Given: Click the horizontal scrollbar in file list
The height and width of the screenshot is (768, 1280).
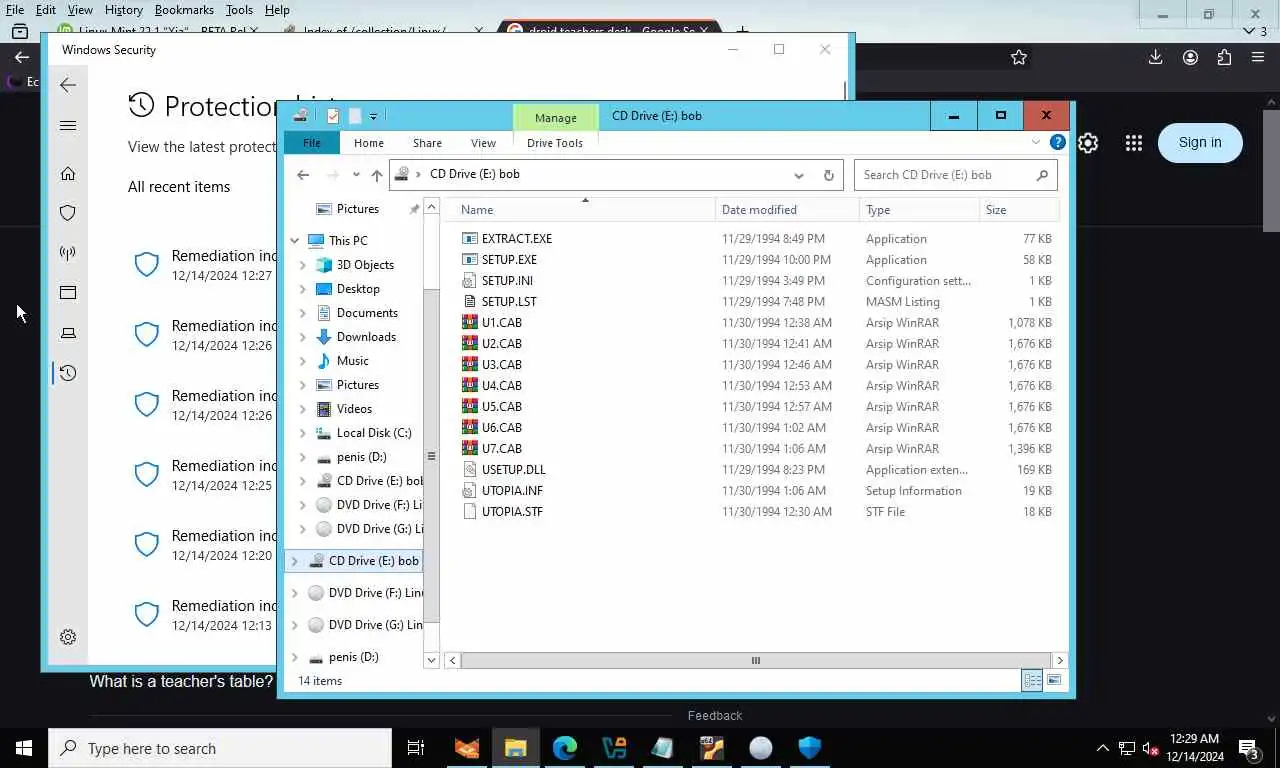Looking at the screenshot, I should pyautogui.click(x=755, y=660).
